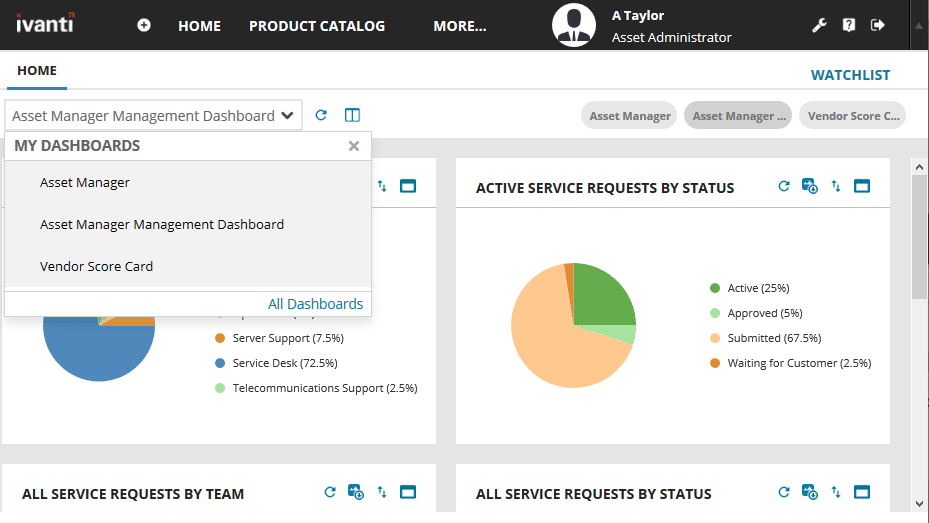
Task: Click the help question mark icon
Action: point(849,26)
